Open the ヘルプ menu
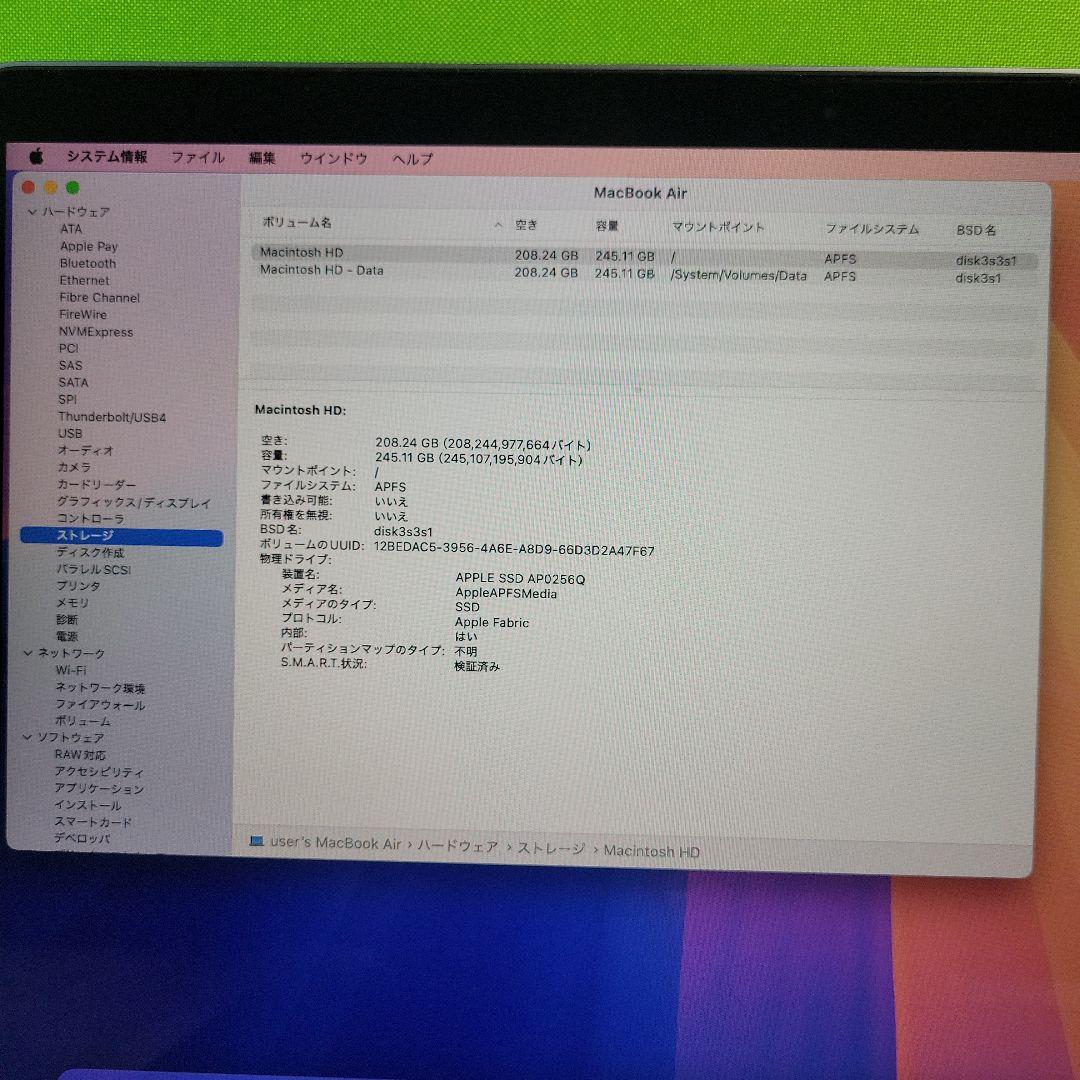 413,158
